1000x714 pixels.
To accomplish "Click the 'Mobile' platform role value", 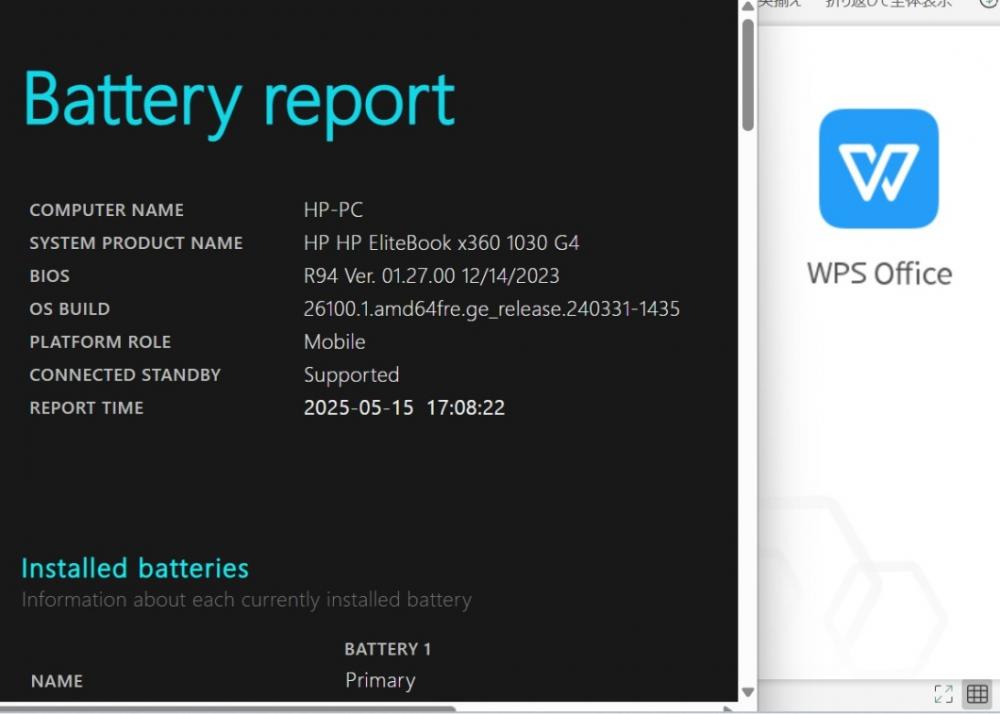I will click(335, 342).
